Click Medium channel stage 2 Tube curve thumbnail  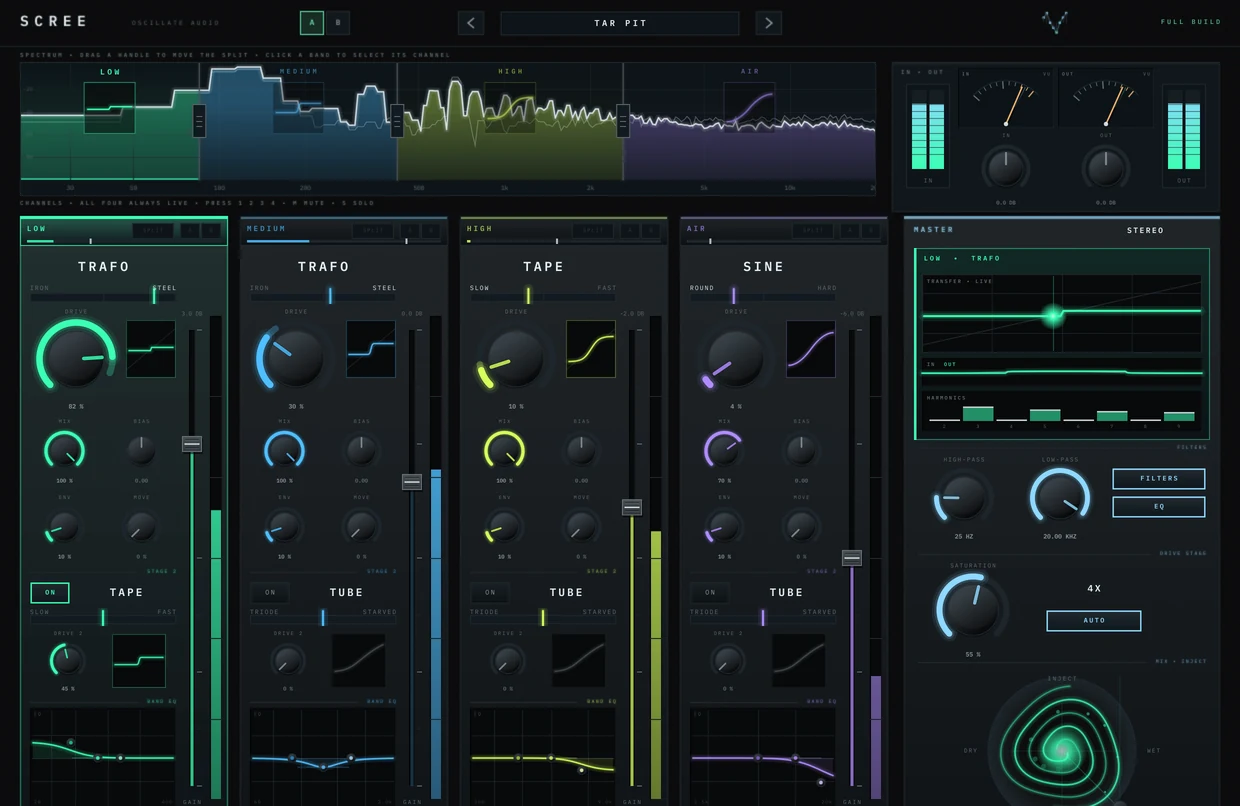[x=359, y=660]
